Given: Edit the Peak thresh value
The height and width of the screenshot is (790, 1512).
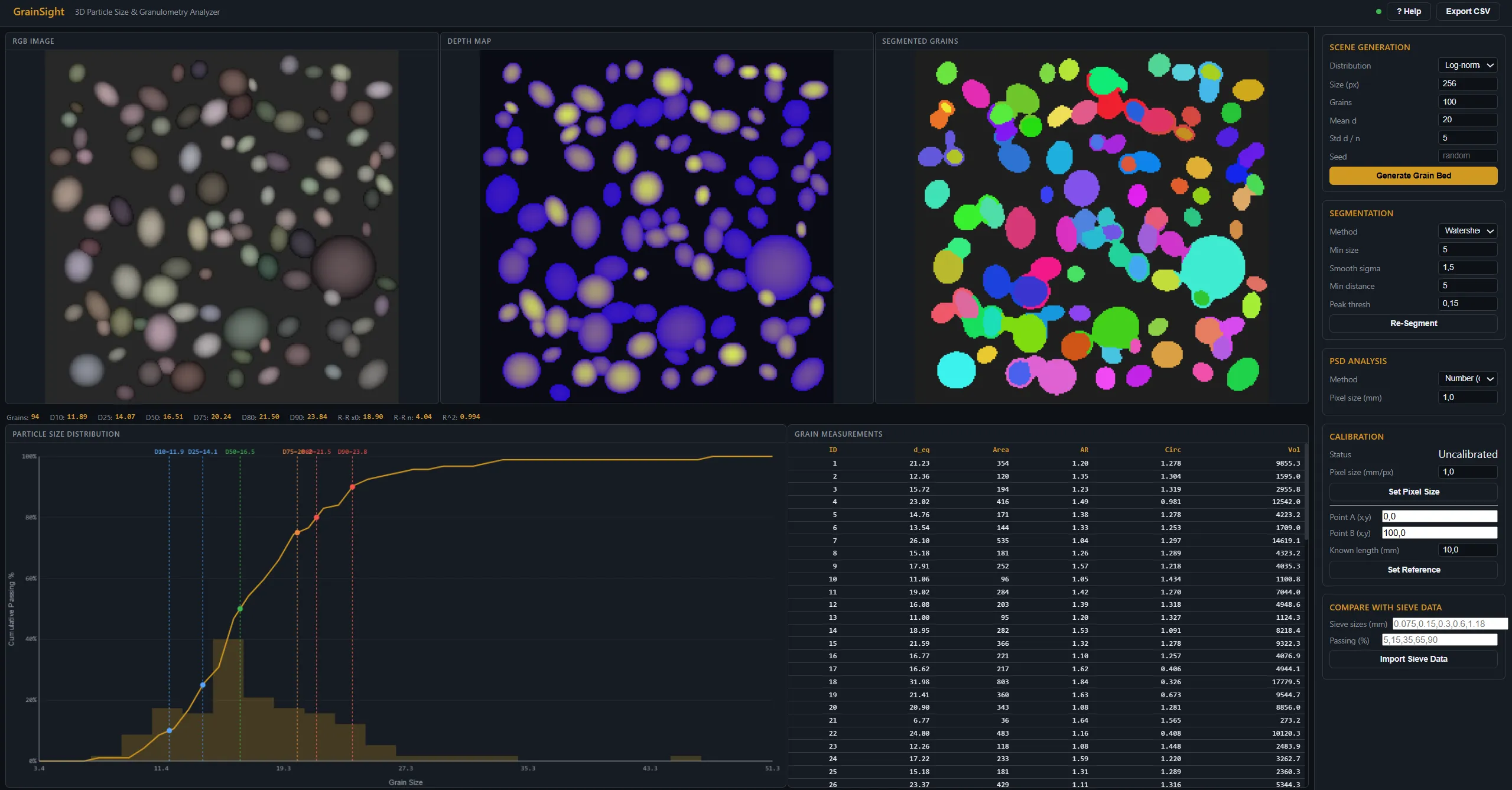Looking at the screenshot, I should pyautogui.click(x=1467, y=303).
